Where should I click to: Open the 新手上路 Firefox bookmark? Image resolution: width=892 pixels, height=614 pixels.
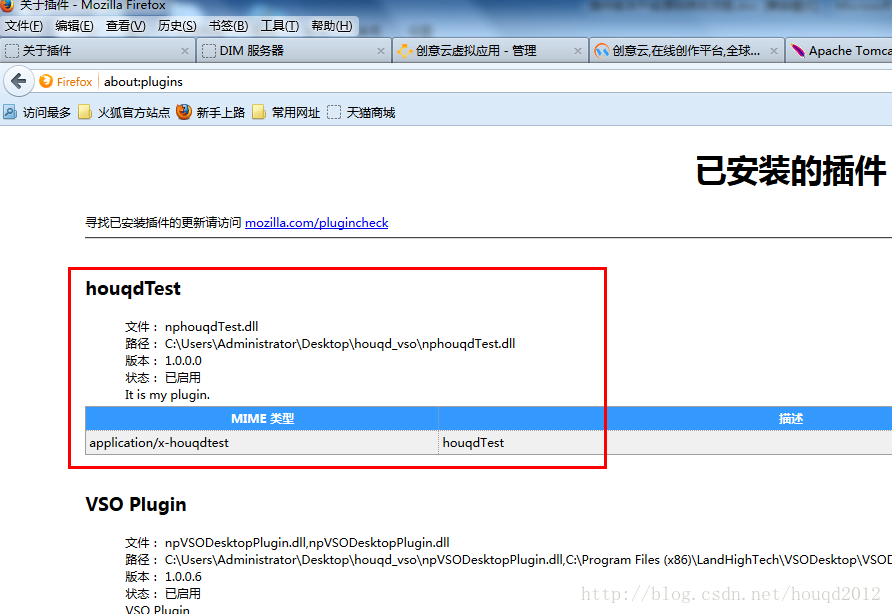click(210, 112)
